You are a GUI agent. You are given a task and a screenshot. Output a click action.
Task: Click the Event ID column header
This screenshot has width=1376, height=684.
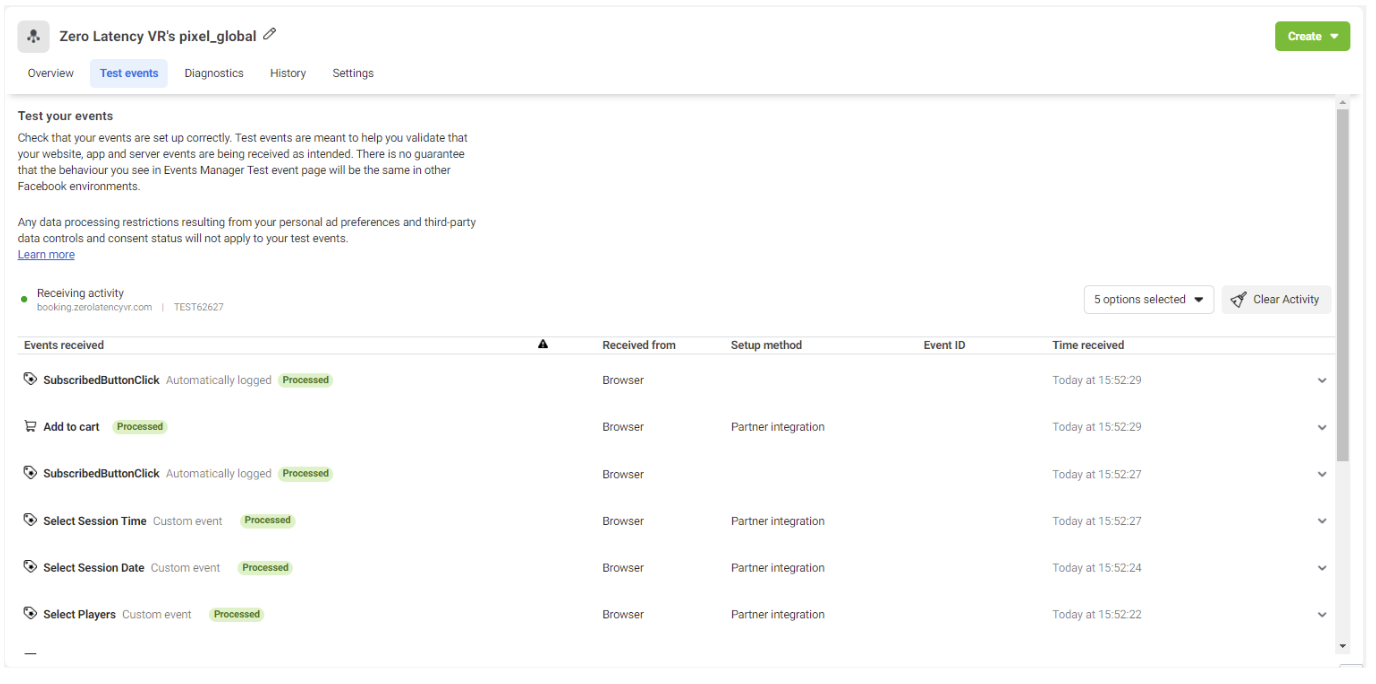tap(945, 345)
